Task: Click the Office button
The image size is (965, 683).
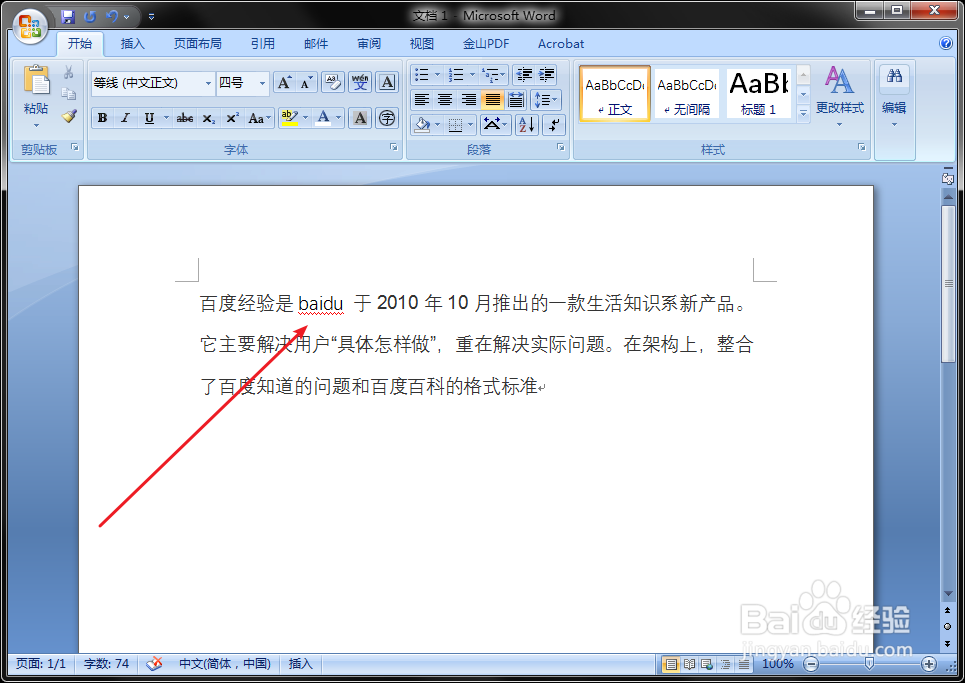Action: pyautogui.click(x=30, y=27)
